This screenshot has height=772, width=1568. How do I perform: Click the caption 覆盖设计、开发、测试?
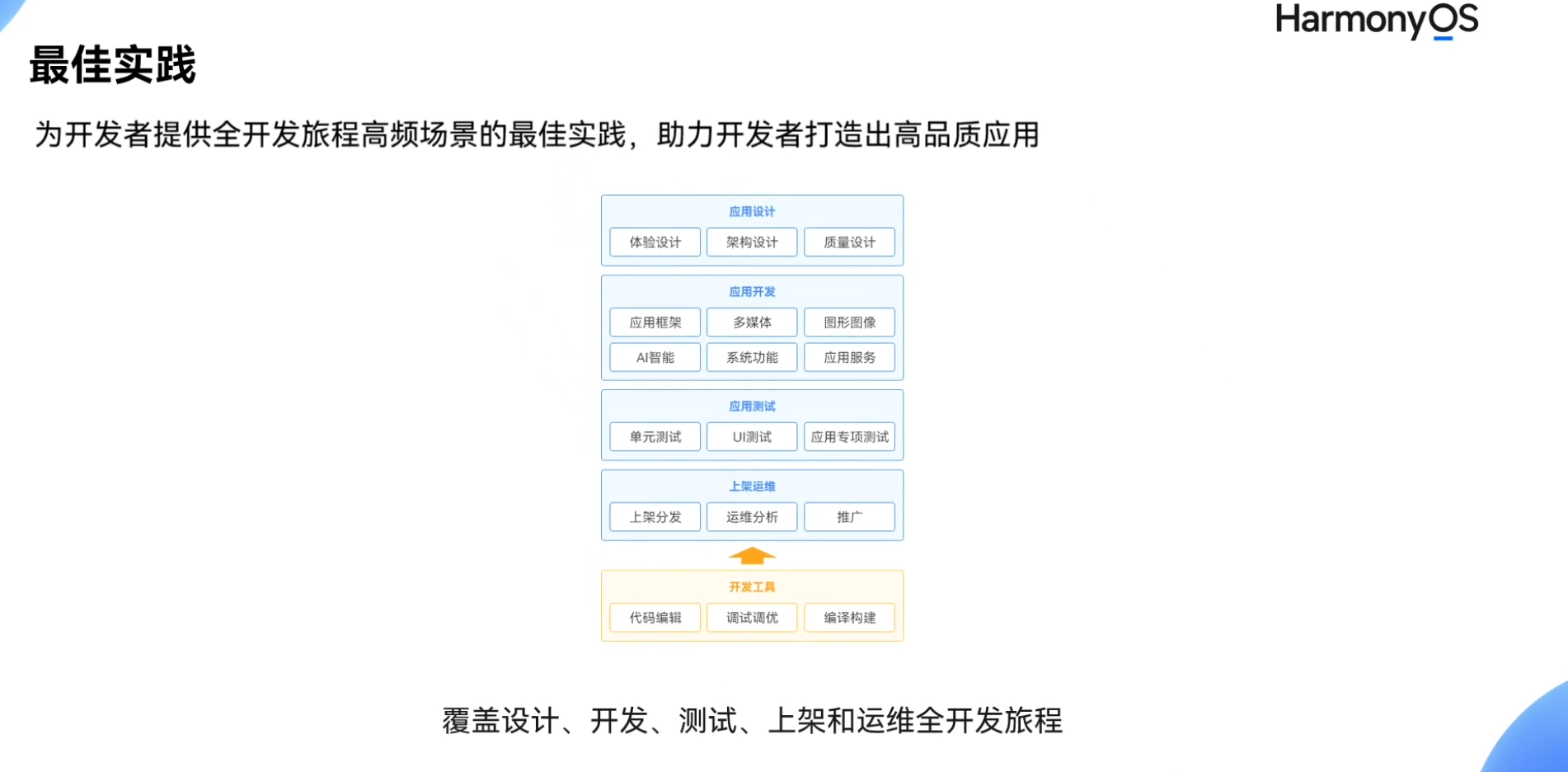pyautogui.click(x=752, y=720)
